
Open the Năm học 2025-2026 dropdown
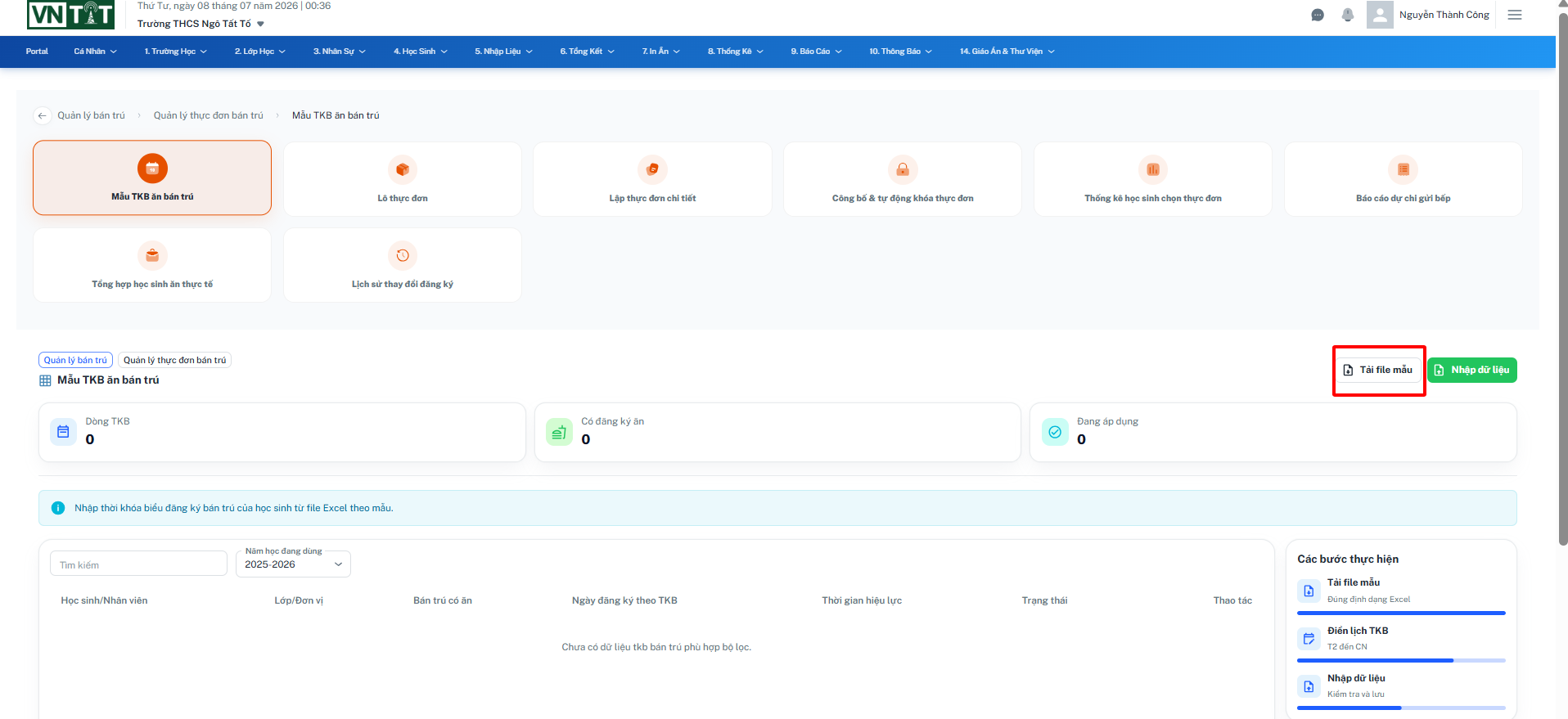293,564
